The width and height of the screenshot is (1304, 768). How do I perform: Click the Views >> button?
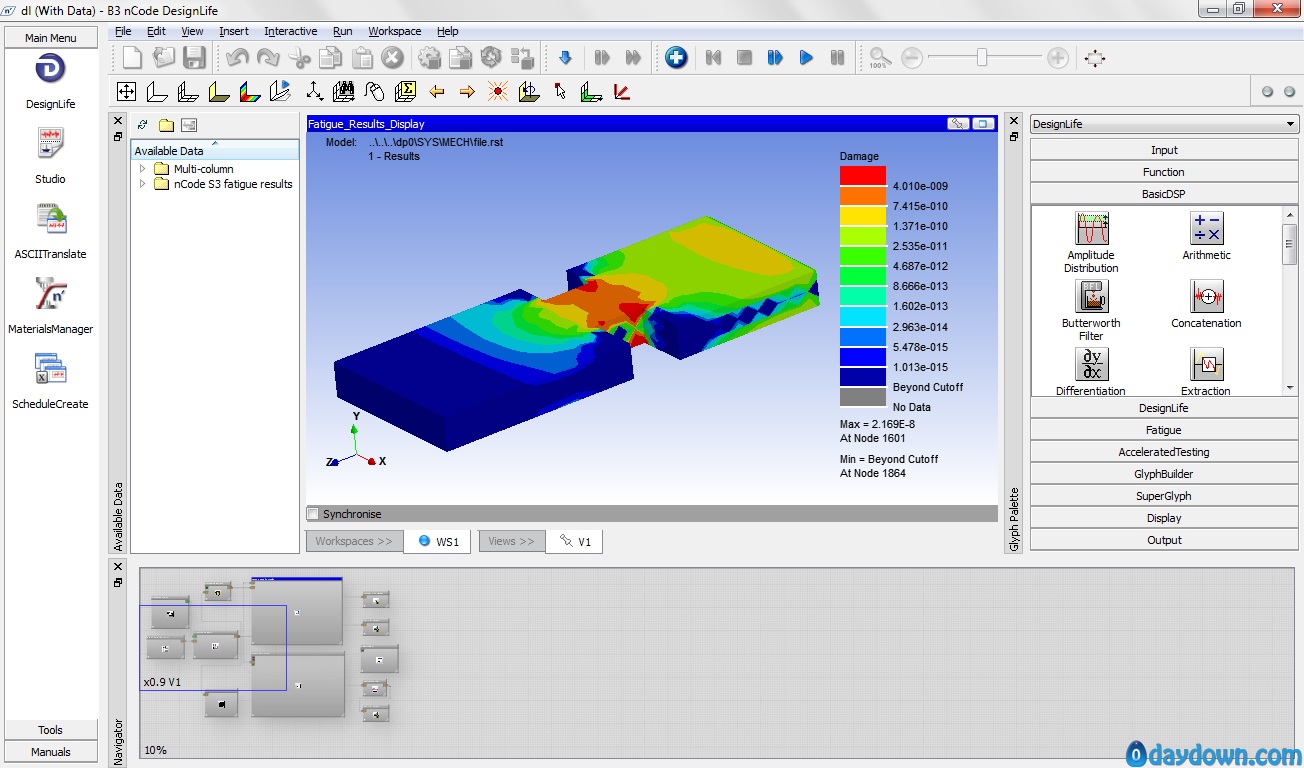(512, 541)
